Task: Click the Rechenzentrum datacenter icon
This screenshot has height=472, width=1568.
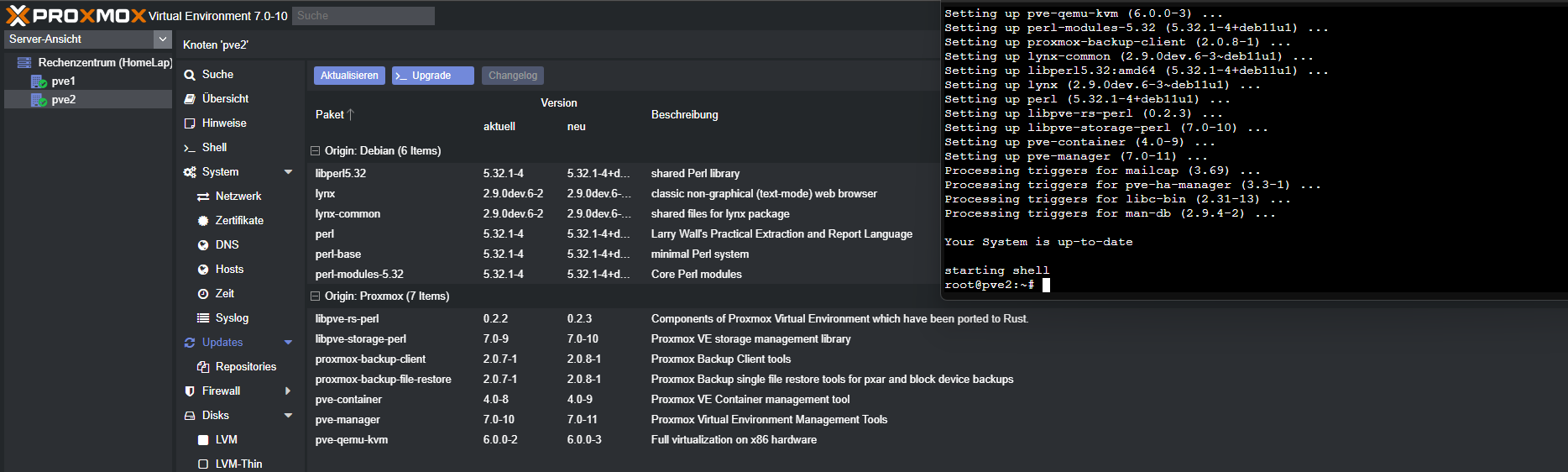Action: pos(24,62)
